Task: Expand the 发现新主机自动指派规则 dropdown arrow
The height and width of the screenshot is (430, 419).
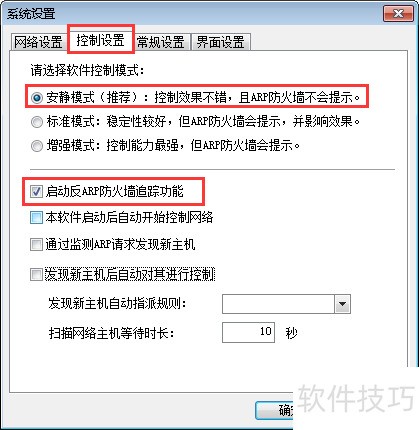Action: tap(342, 304)
